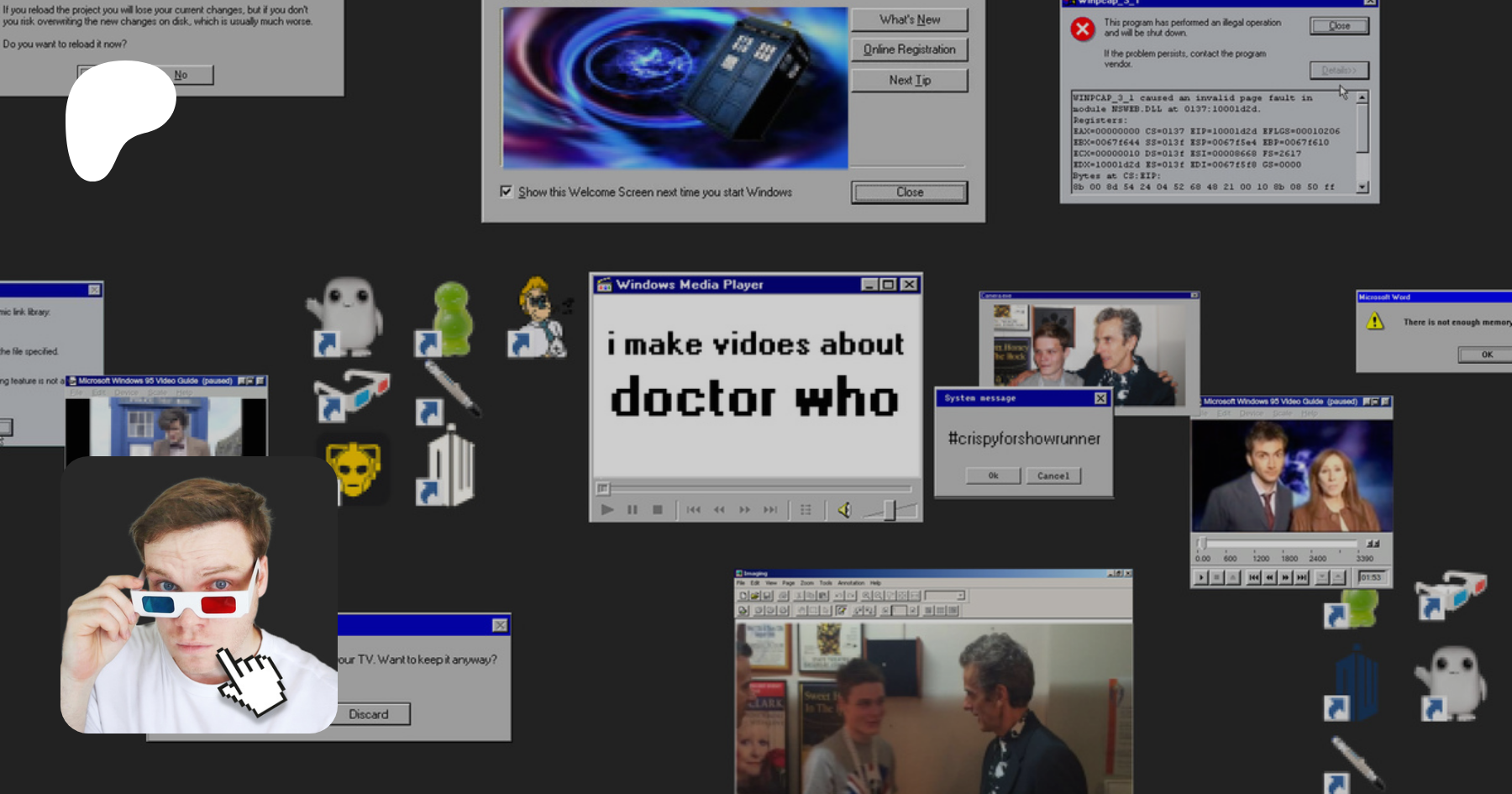The width and height of the screenshot is (1512, 794).
Task: Open the cartoon character with goggles shortcut
Action: (x=539, y=318)
